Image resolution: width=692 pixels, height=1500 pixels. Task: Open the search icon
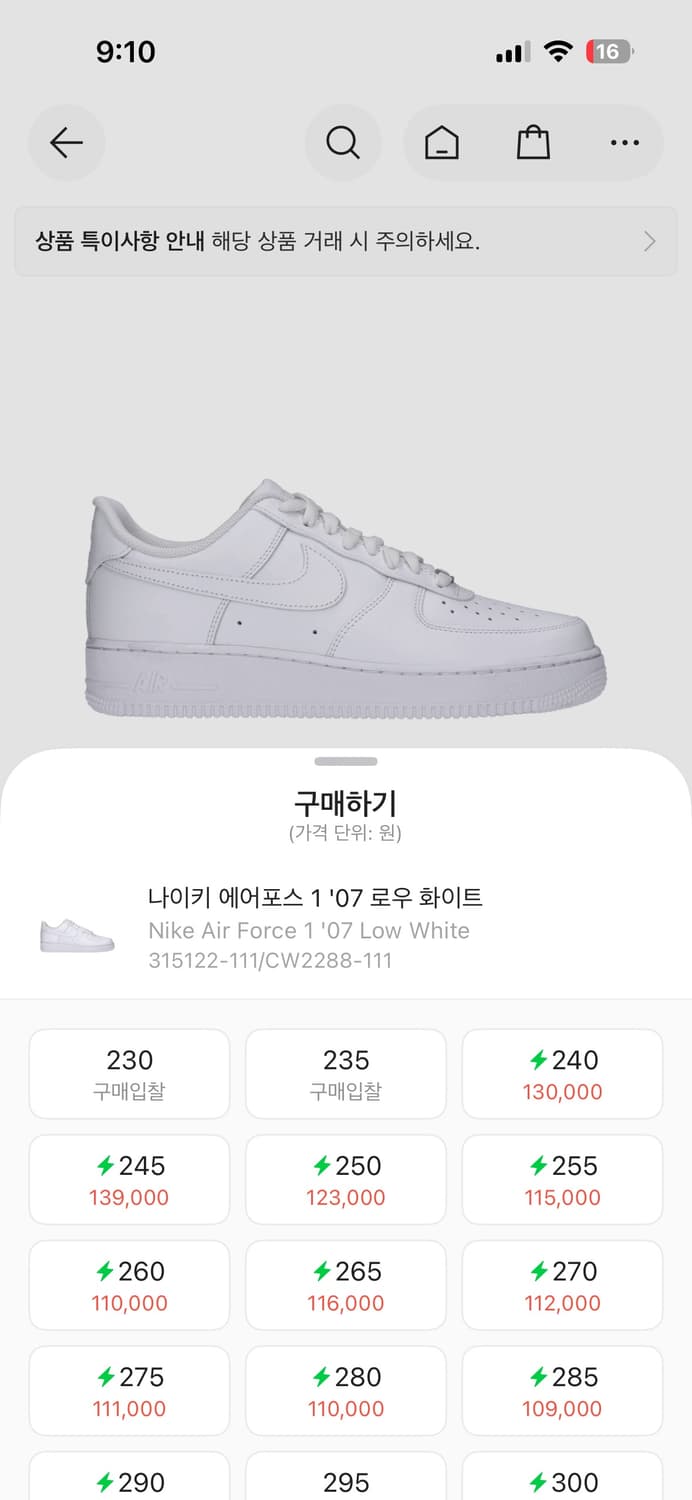tap(343, 142)
